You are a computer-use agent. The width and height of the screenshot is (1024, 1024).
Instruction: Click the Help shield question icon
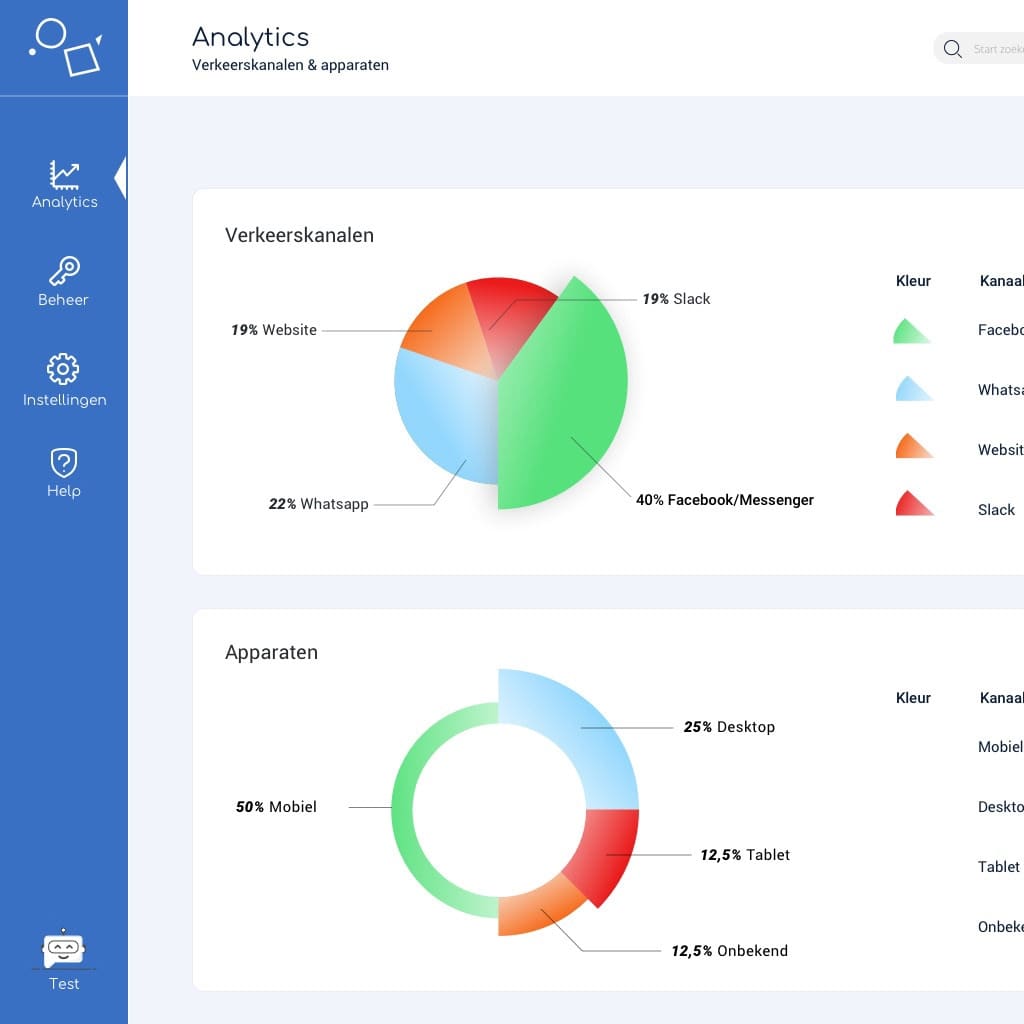pos(63,463)
